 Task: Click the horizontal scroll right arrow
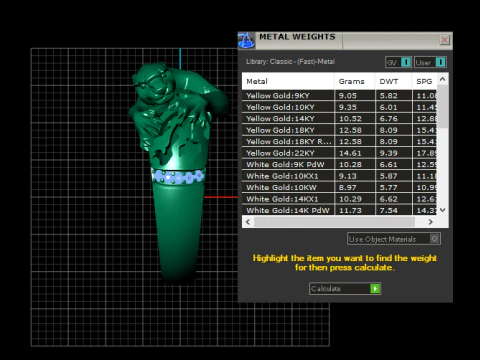pos(430,222)
